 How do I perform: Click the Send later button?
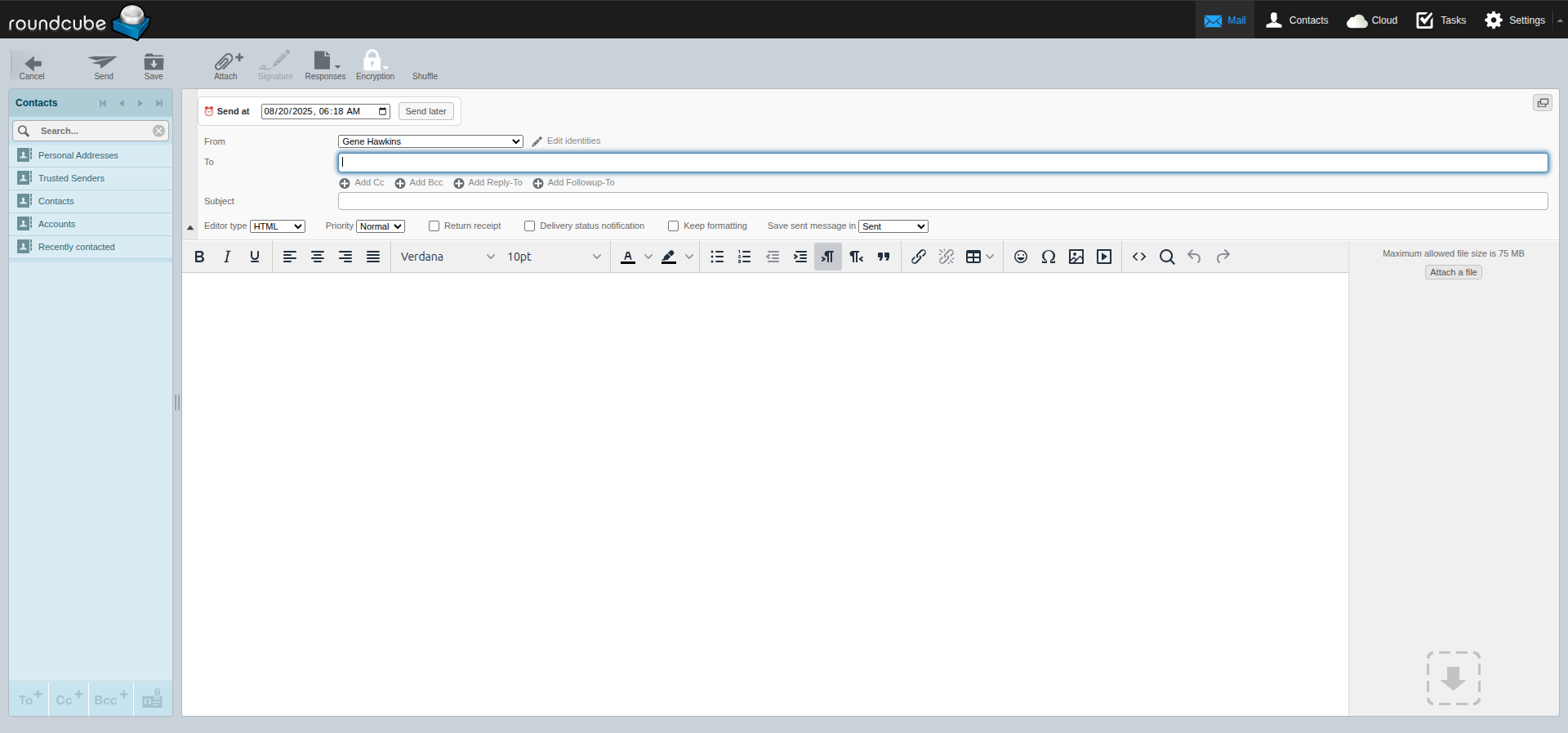(x=425, y=111)
